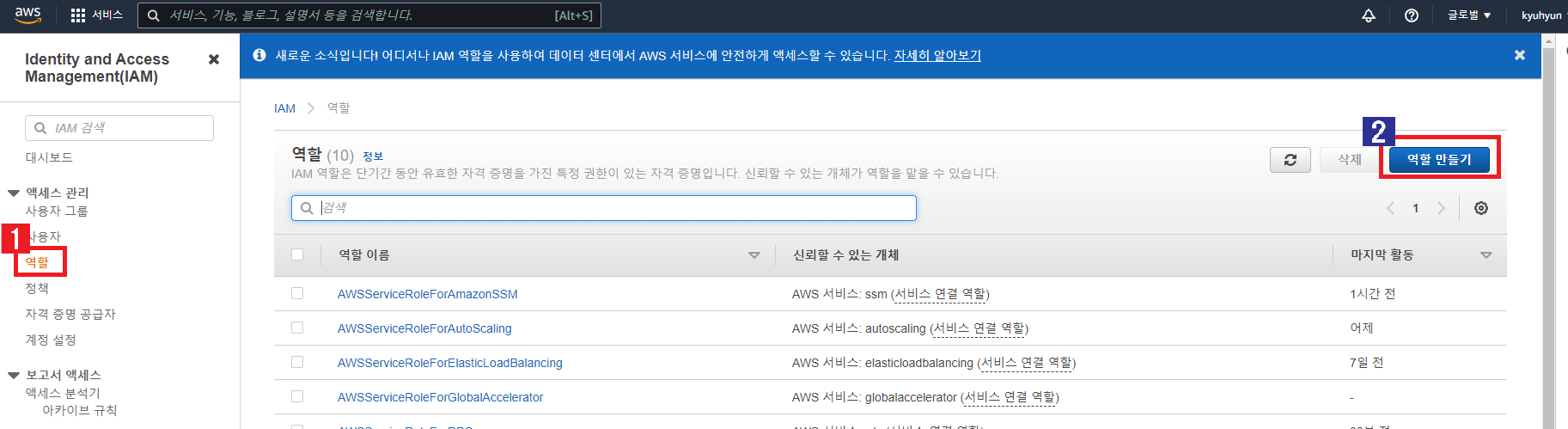The width and height of the screenshot is (1568, 429).
Task: Select the AWSServiceRoleForGlobalAccelerator checkbox
Action: (297, 396)
